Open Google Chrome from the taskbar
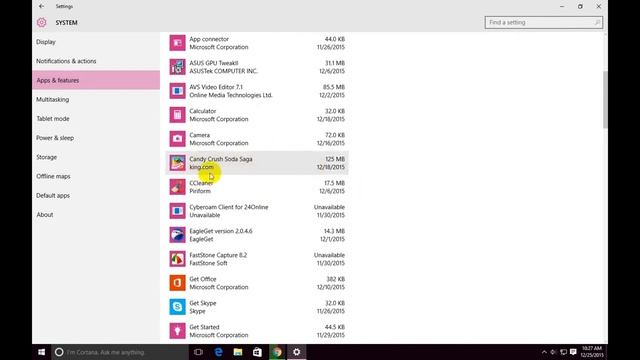The image size is (640, 360). coord(277,352)
